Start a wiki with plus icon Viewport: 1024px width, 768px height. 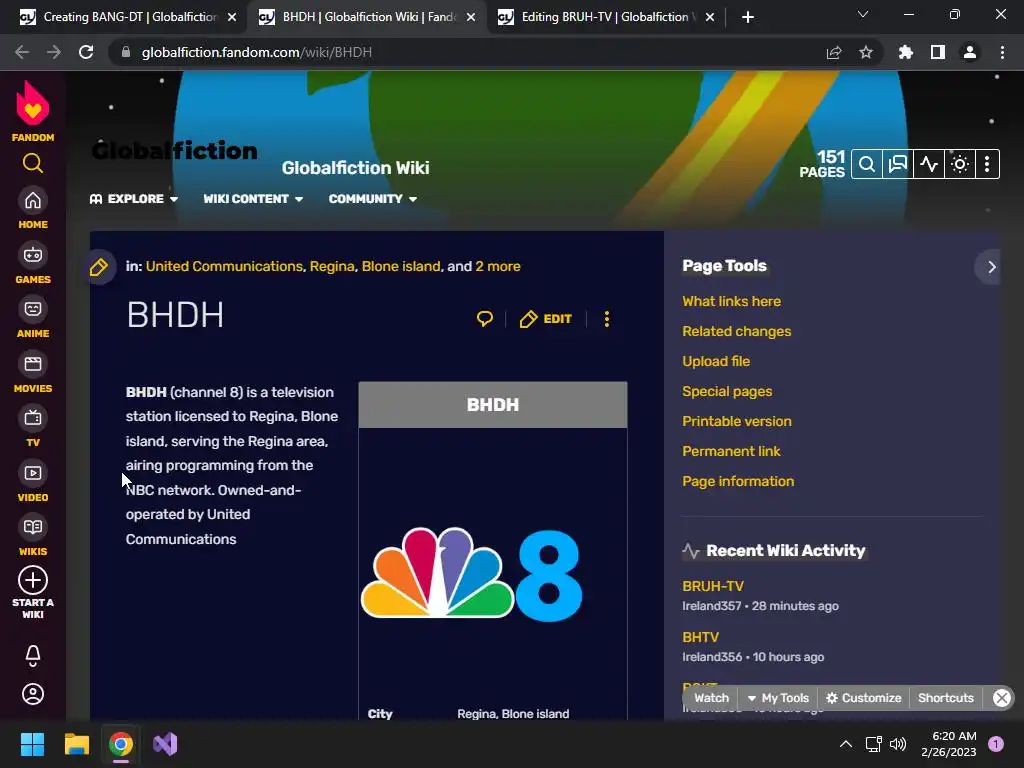(x=33, y=580)
